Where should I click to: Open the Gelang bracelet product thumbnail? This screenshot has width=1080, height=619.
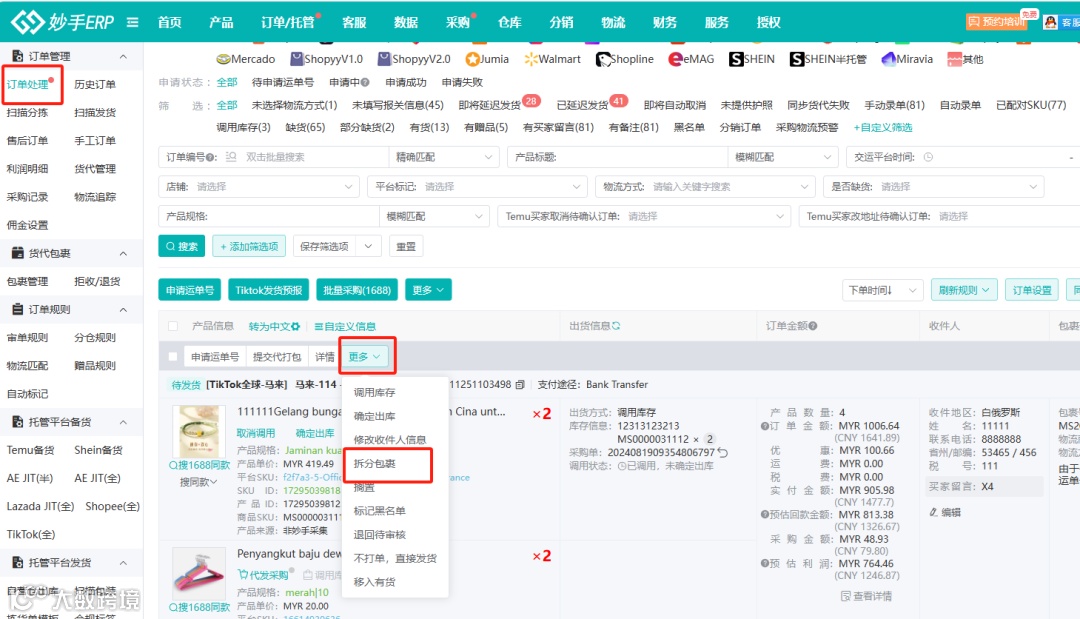coord(198,431)
